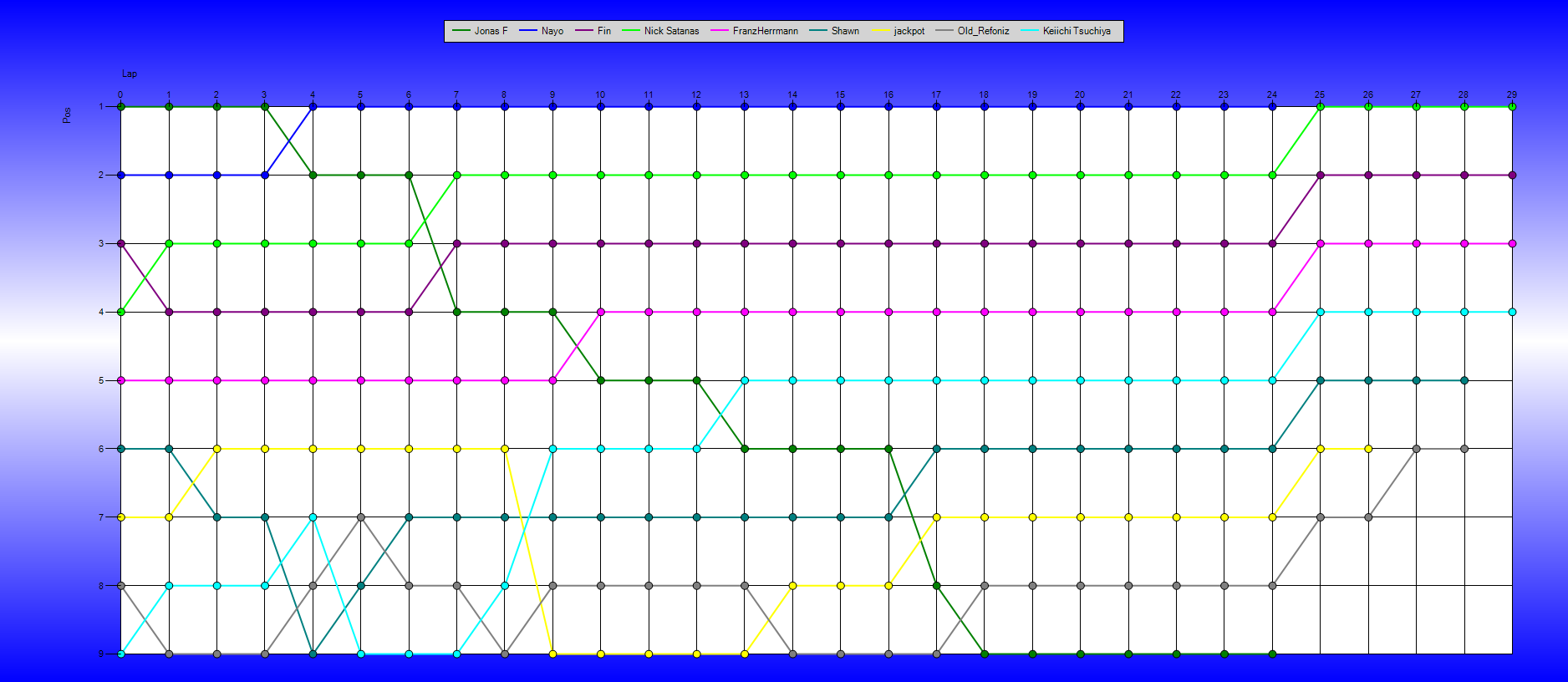Click Shawn's marker at lap 17, position 6
Viewport: 1568px width, 682px height.
(x=936, y=449)
